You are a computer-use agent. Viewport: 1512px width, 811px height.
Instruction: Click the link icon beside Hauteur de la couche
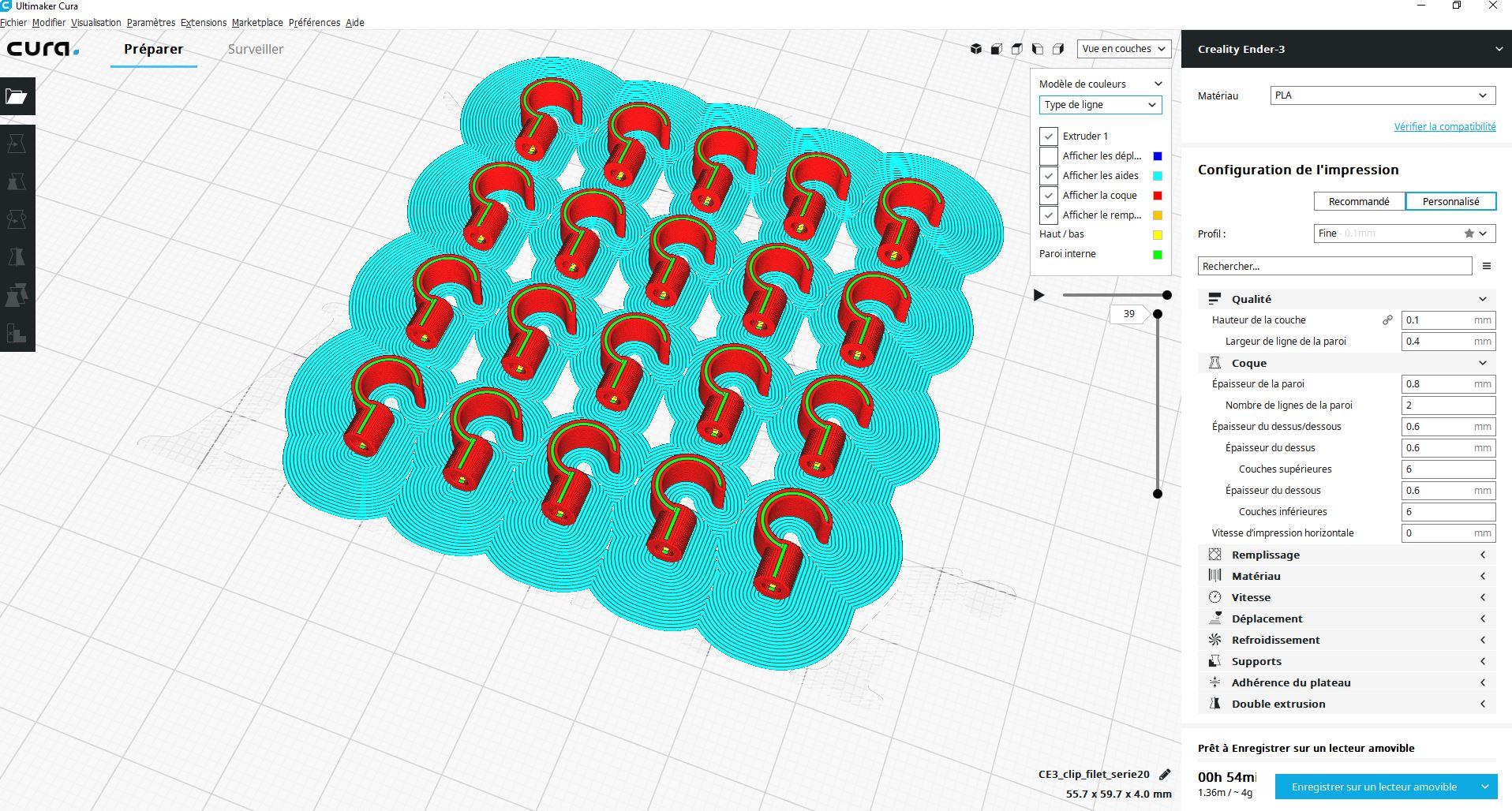click(1387, 320)
